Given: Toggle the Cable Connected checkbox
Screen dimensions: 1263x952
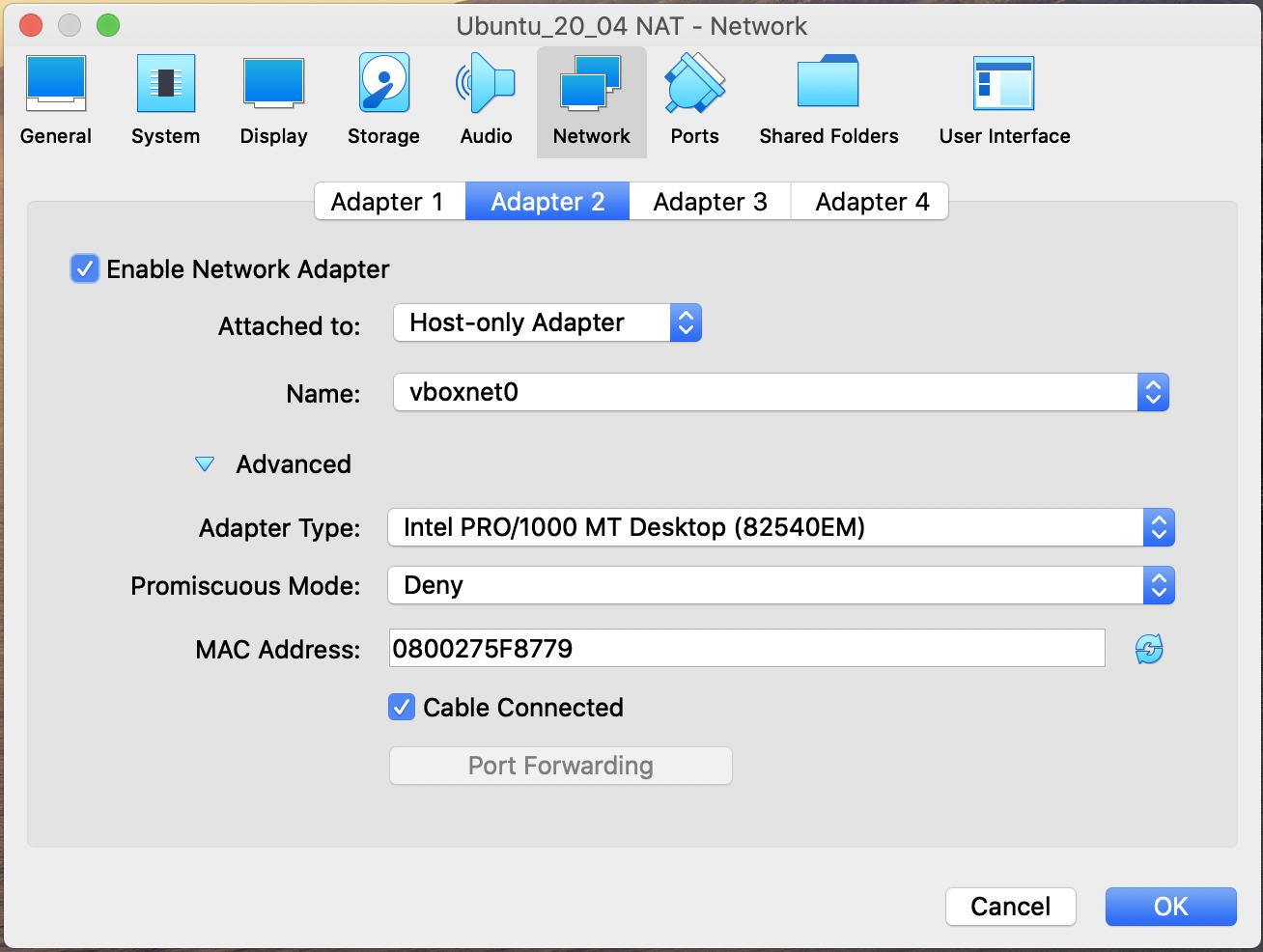Looking at the screenshot, I should coord(402,708).
